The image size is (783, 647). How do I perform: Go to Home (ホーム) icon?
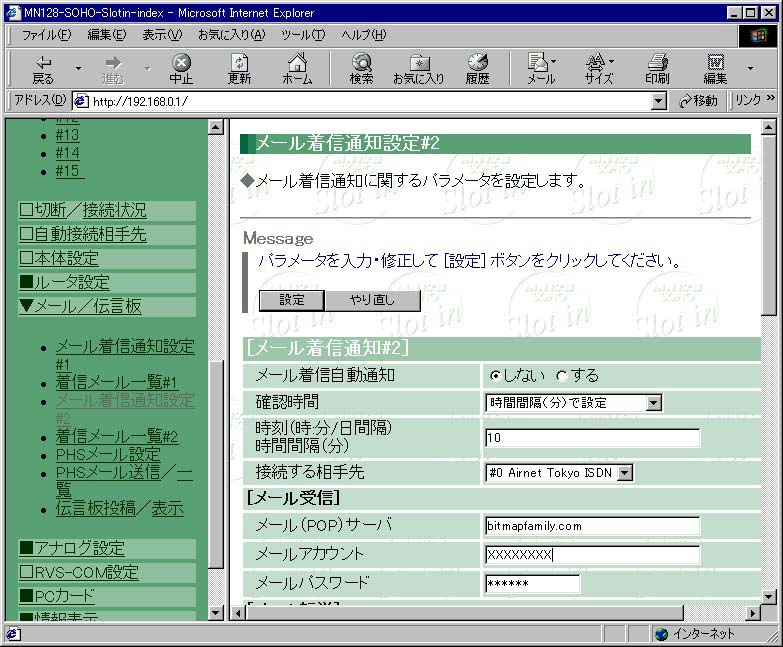297,68
